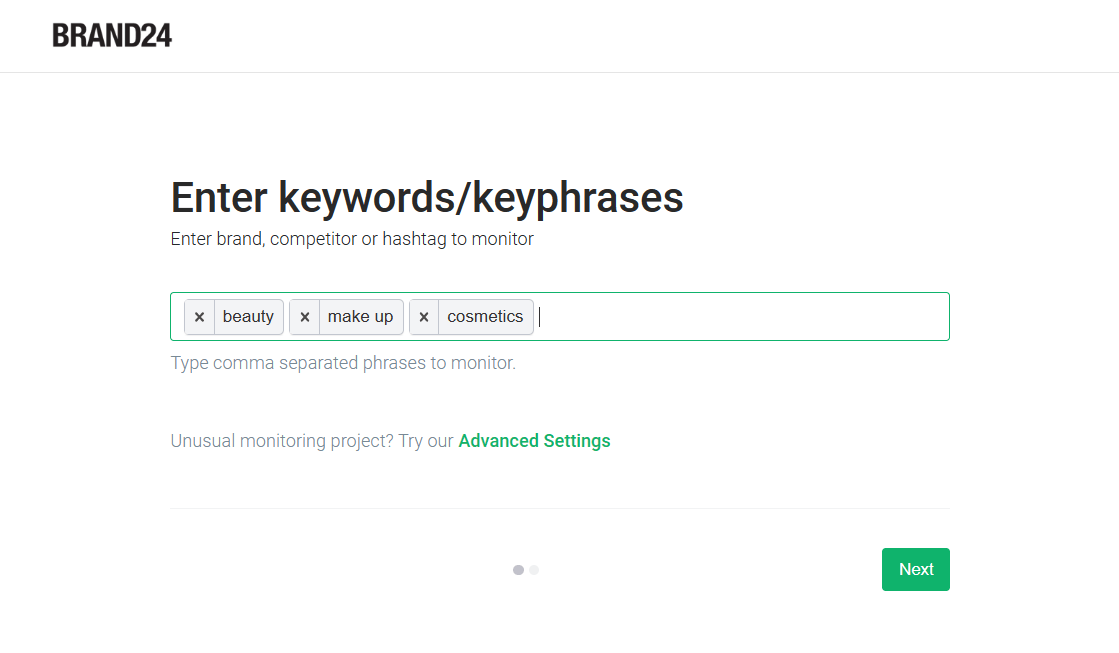1119x653 pixels.
Task: Click the 'Enter brand, competitor or hashtag' subtitle
Action: [352, 239]
